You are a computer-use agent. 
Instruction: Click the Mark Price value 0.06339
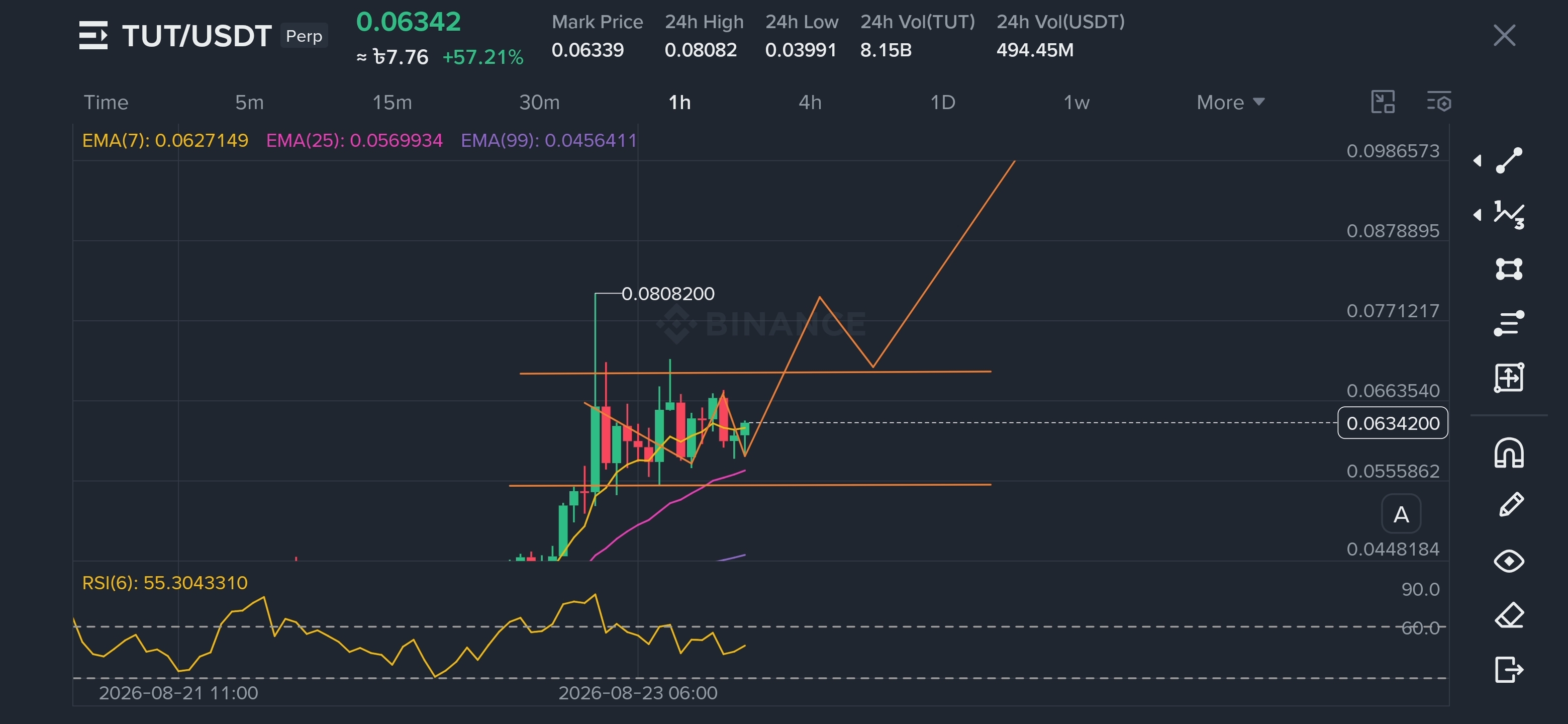[587, 50]
